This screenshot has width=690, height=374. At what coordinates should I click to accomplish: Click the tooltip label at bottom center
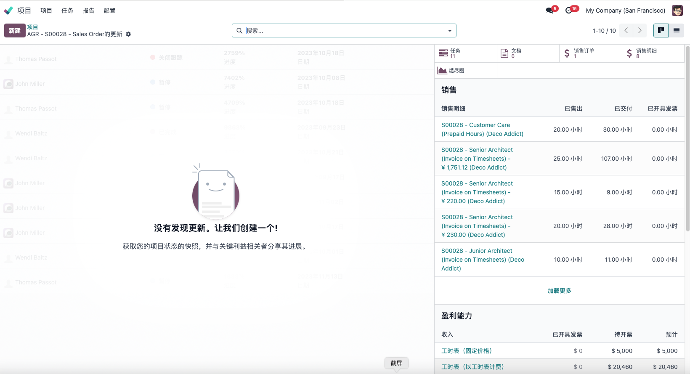pos(396,363)
